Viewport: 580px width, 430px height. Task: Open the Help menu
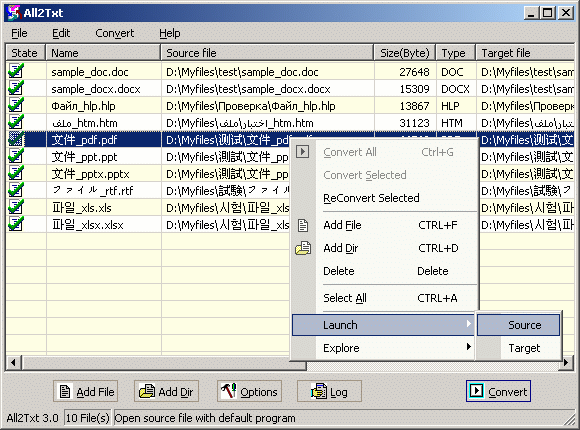click(170, 33)
